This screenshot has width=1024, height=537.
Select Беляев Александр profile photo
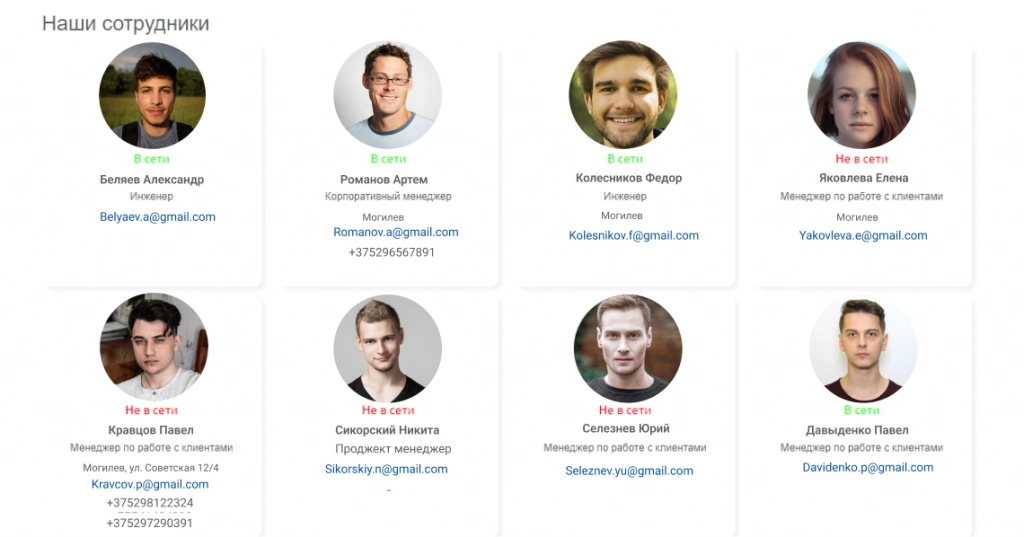[152, 95]
